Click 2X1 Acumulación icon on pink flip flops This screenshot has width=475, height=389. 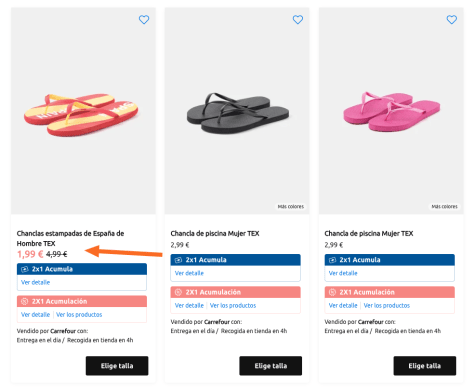(x=332, y=292)
